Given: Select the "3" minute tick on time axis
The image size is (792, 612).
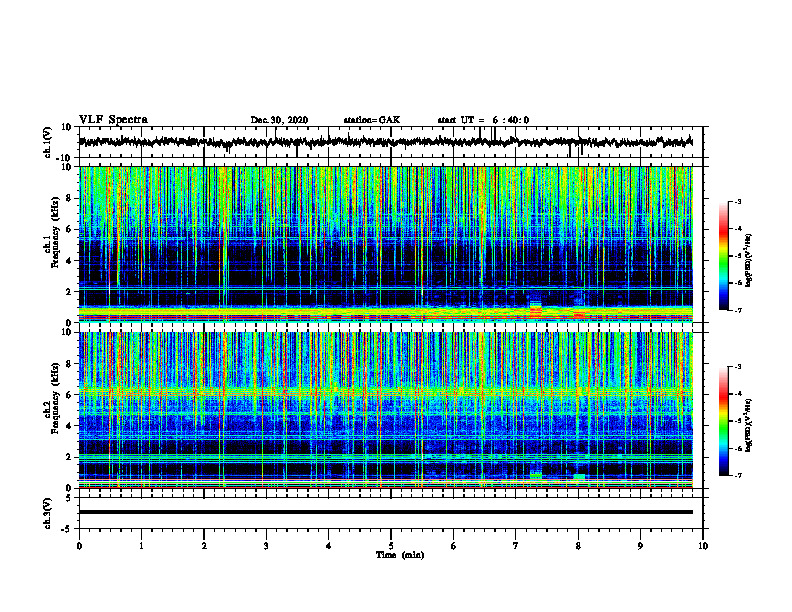Looking at the screenshot, I should click(266, 546).
